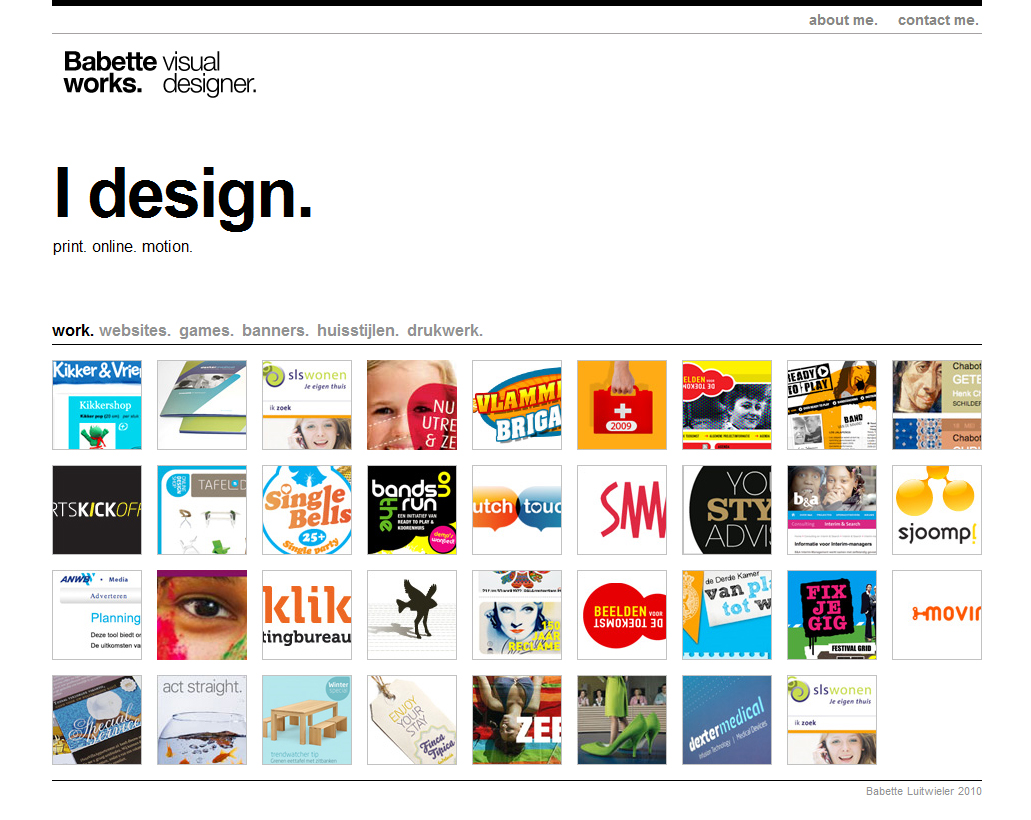1031x820 pixels.
Task: Click the red first-aid bag 2009 thumbnail
Action: click(622, 405)
